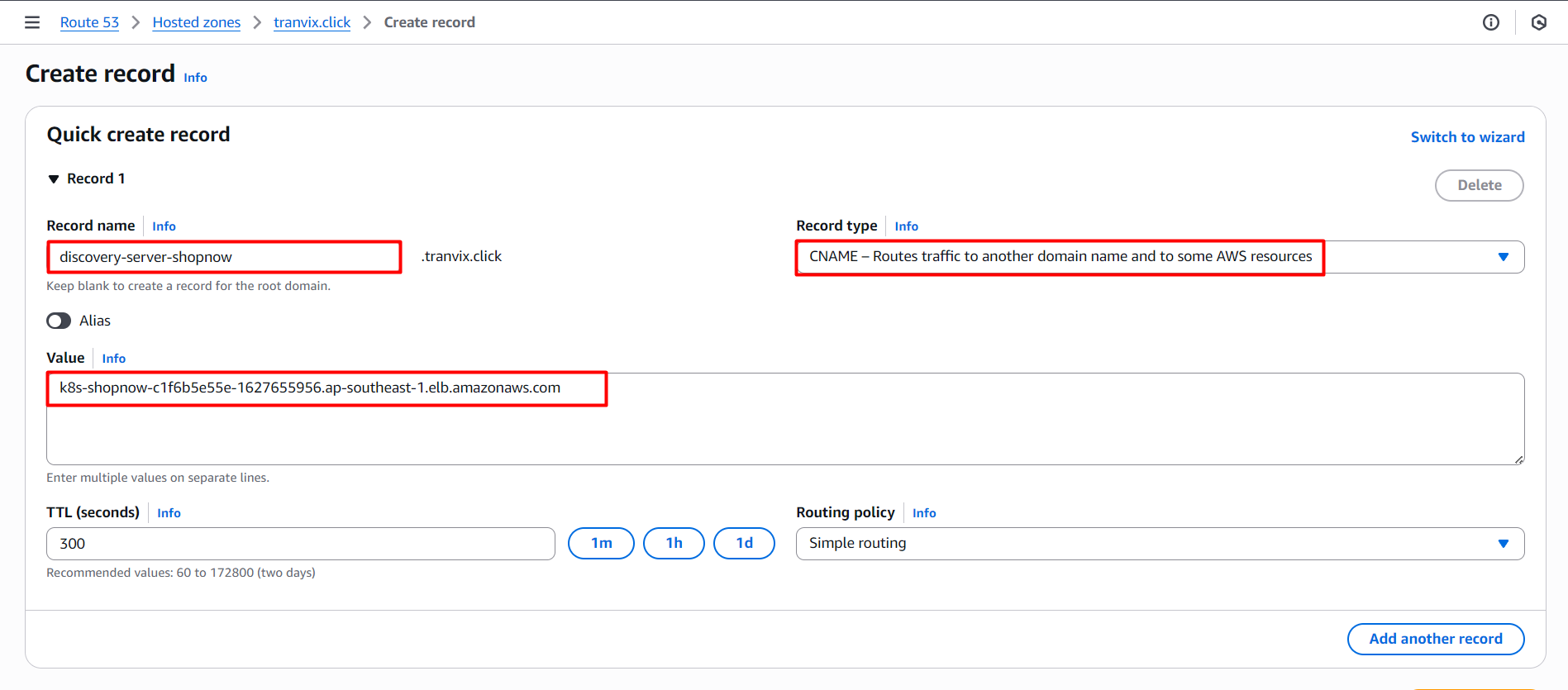Image resolution: width=1568 pixels, height=690 pixels.
Task: Click the TTL seconds input field
Action: 300,544
